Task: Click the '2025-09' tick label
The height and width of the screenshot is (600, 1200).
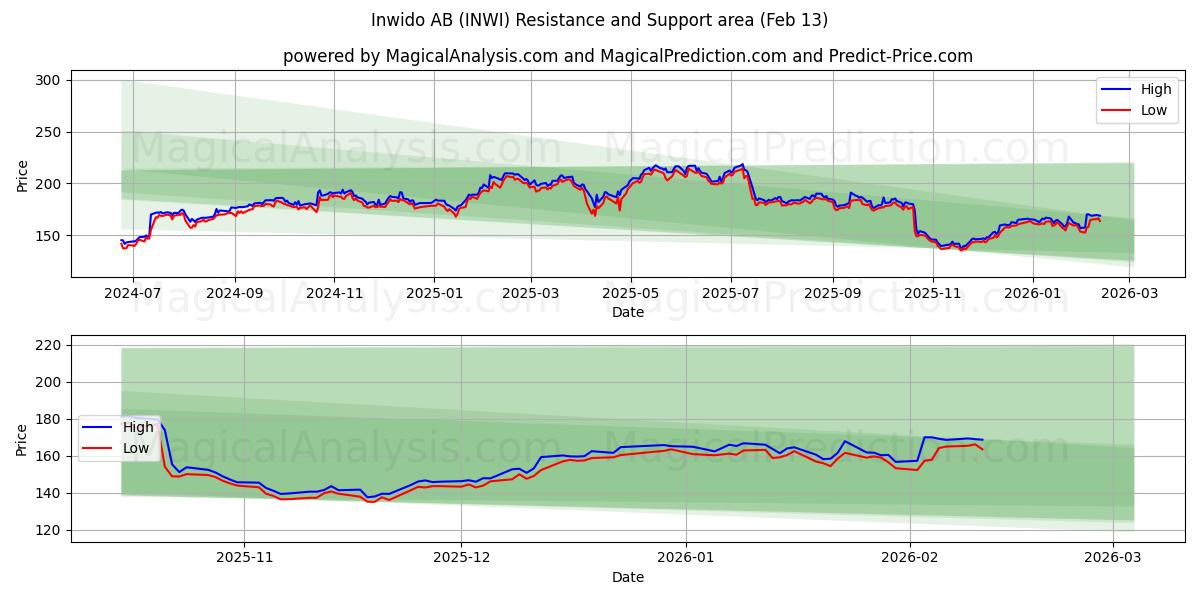Action: click(x=833, y=293)
